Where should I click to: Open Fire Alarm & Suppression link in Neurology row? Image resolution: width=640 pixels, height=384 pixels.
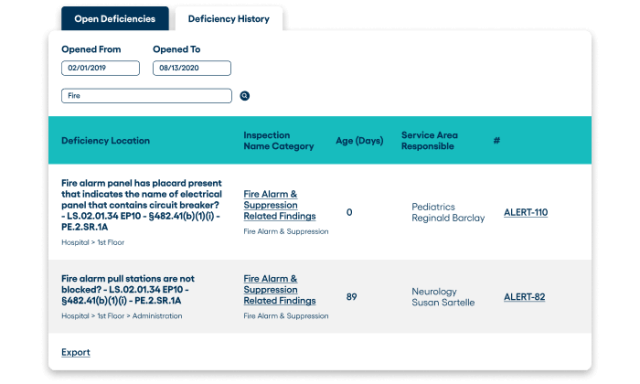click(280, 289)
